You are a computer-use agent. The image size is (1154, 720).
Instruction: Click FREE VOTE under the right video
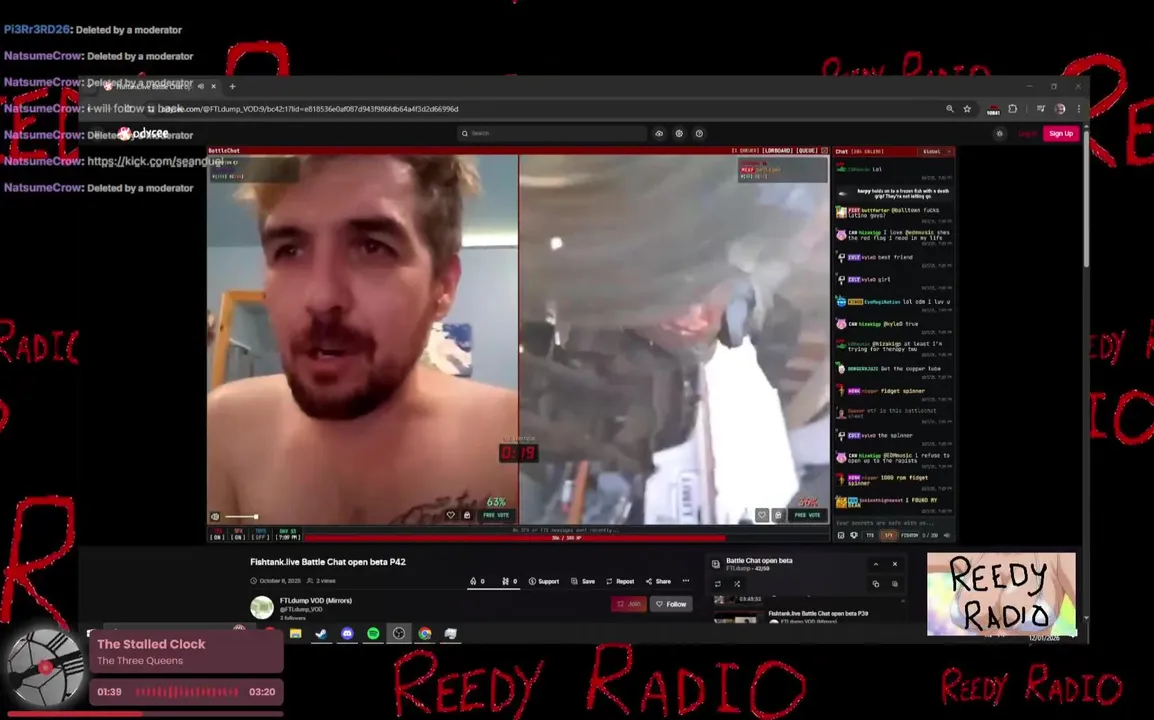click(807, 515)
